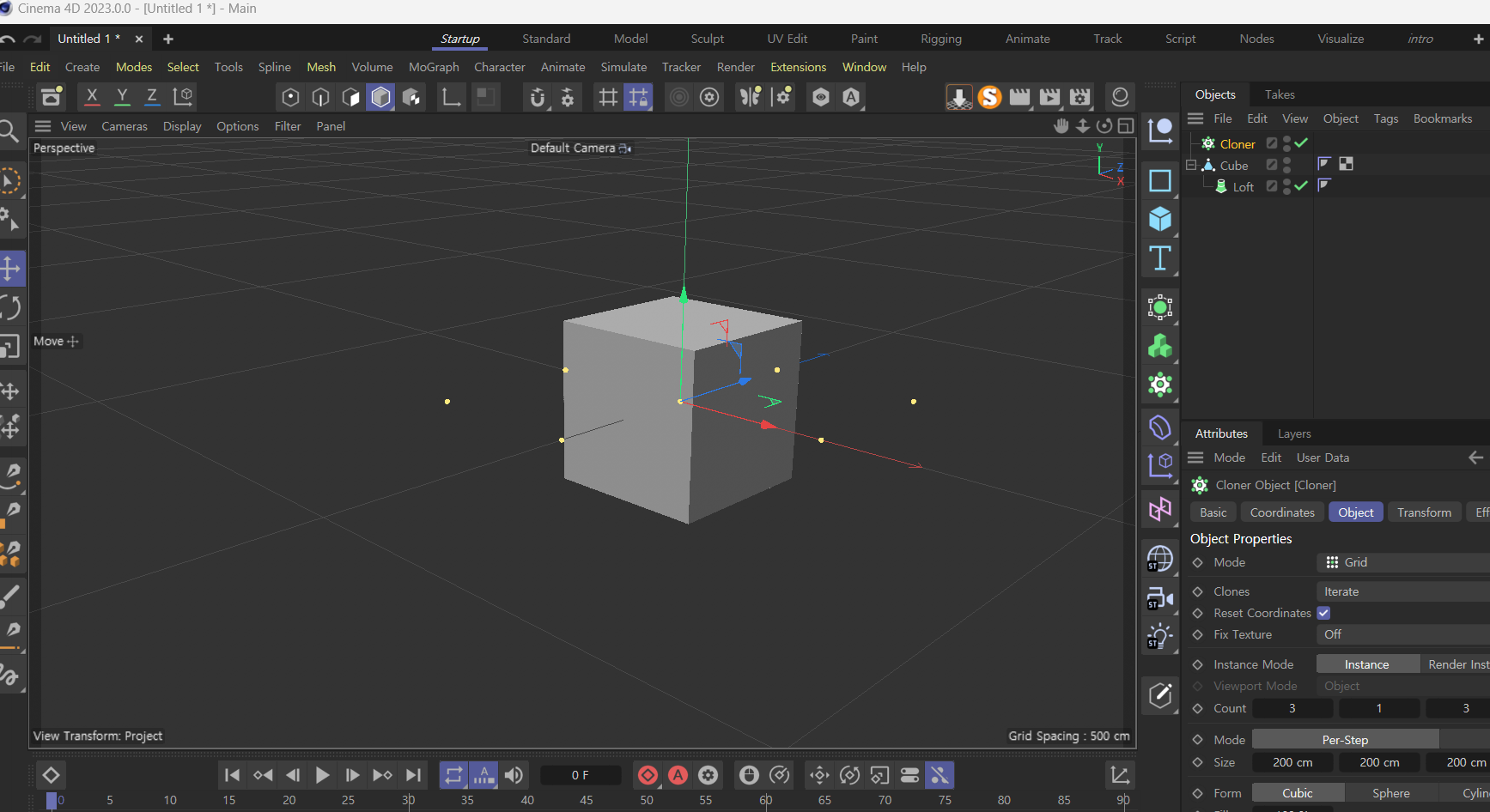The image size is (1490, 812).
Task: Enable the Reset Coordinates checkbox
Action: pos(1323,613)
